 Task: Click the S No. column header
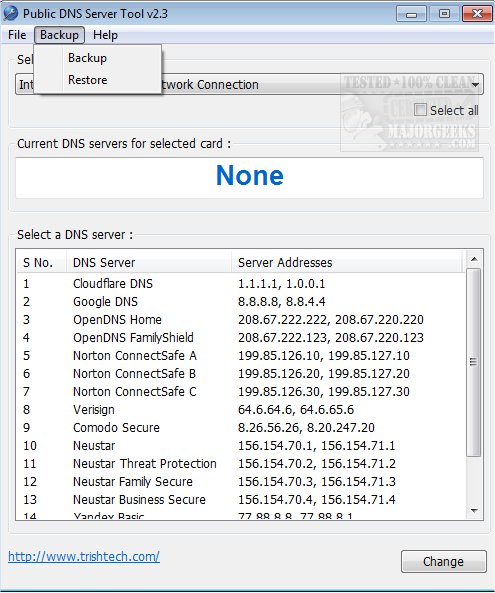(x=42, y=262)
